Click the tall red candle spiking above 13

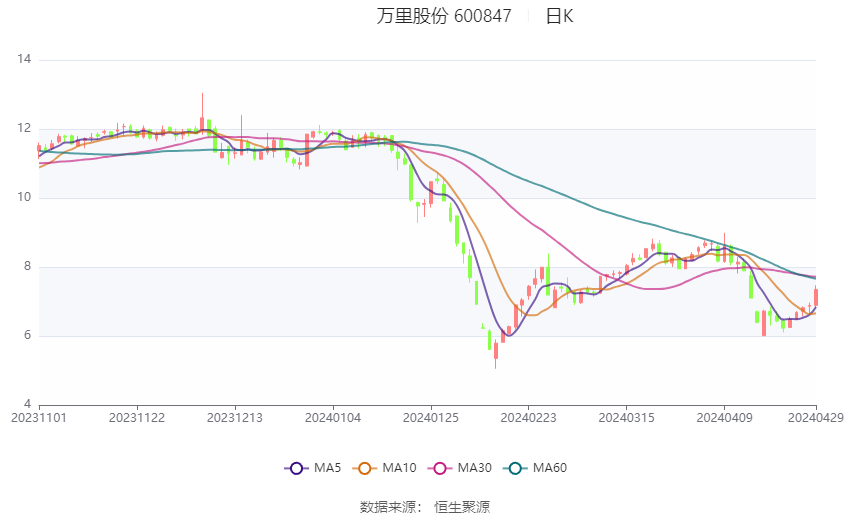(x=202, y=113)
